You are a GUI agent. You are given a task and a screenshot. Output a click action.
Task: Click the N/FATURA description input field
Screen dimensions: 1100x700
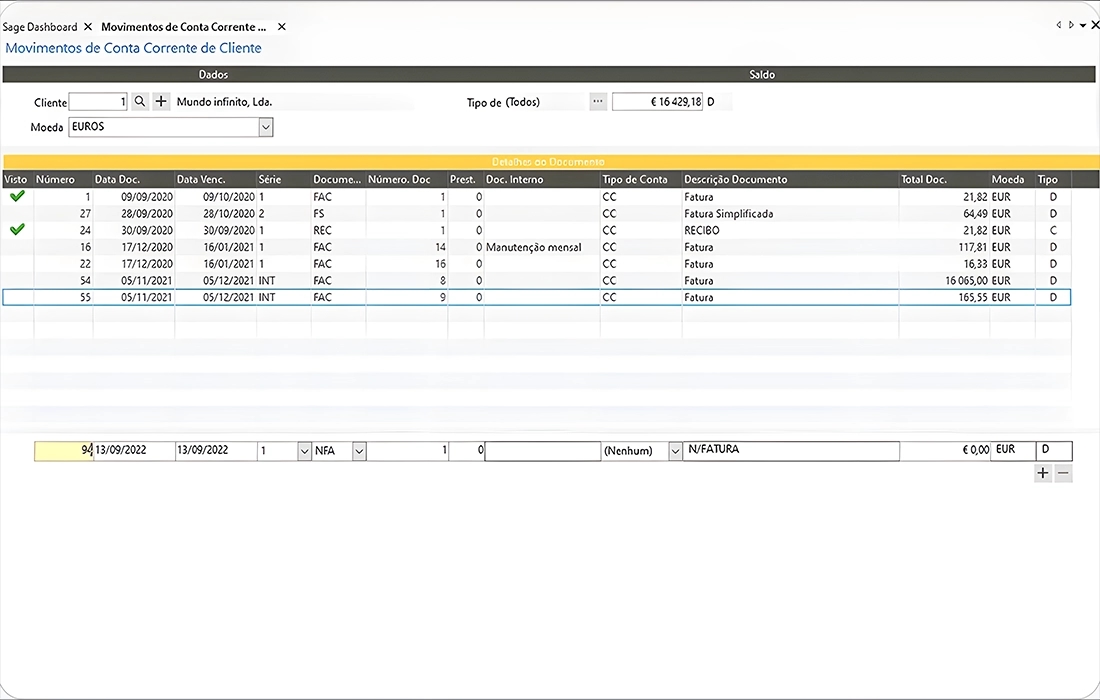pyautogui.click(x=791, y=450)
